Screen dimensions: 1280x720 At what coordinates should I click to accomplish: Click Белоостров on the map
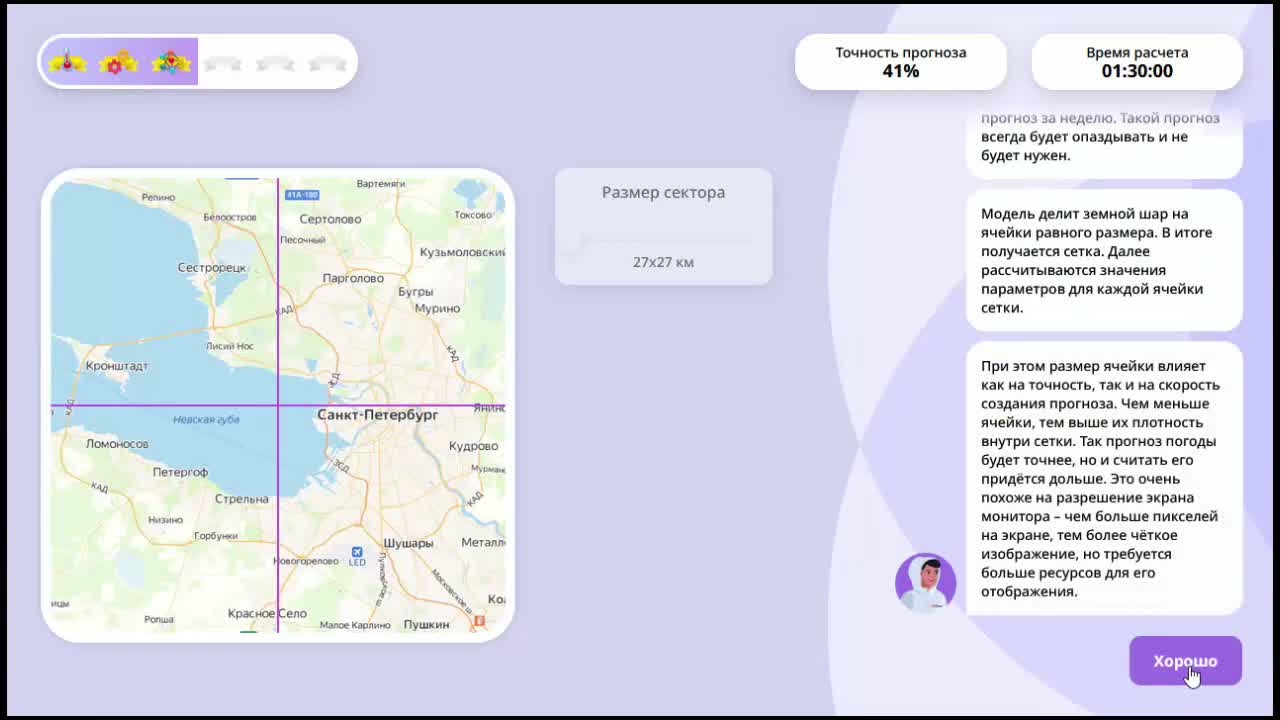229,217
